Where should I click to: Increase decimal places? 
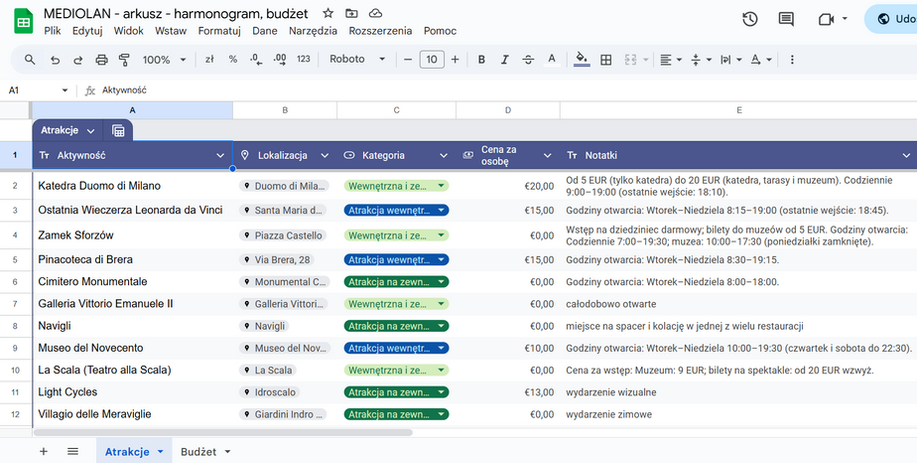(x=280, y=59)
